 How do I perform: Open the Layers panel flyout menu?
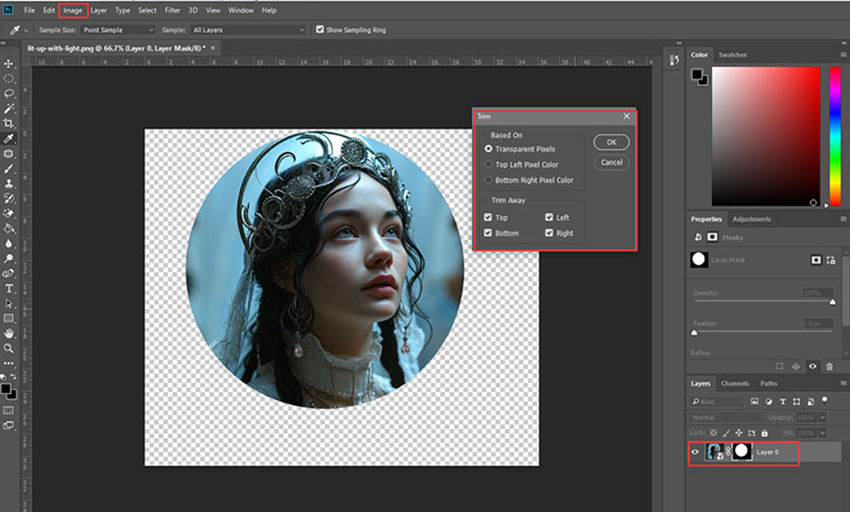(843, 383)
